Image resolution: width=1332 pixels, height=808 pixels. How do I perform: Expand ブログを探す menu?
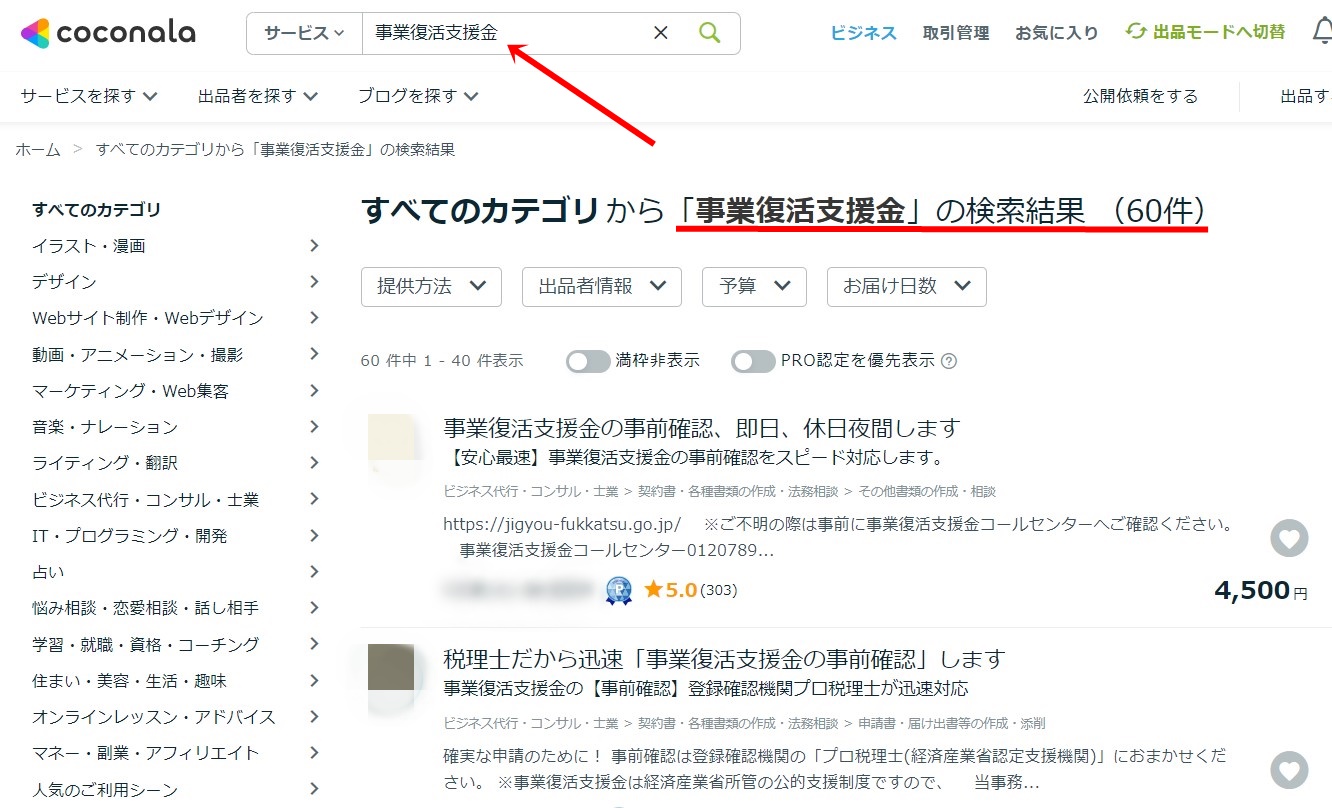point(419,96)
